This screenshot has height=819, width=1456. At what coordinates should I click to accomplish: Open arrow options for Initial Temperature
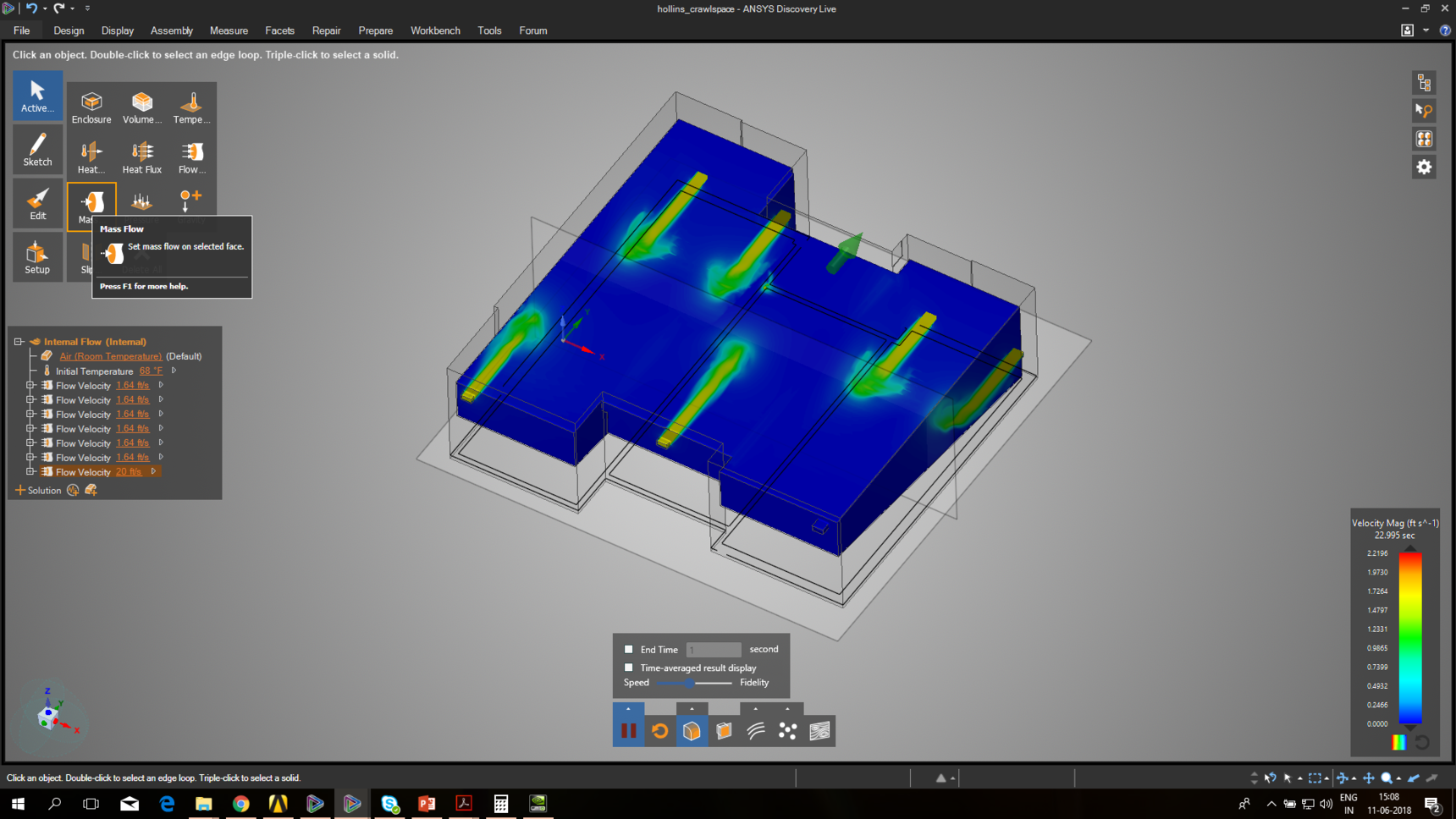174,371
